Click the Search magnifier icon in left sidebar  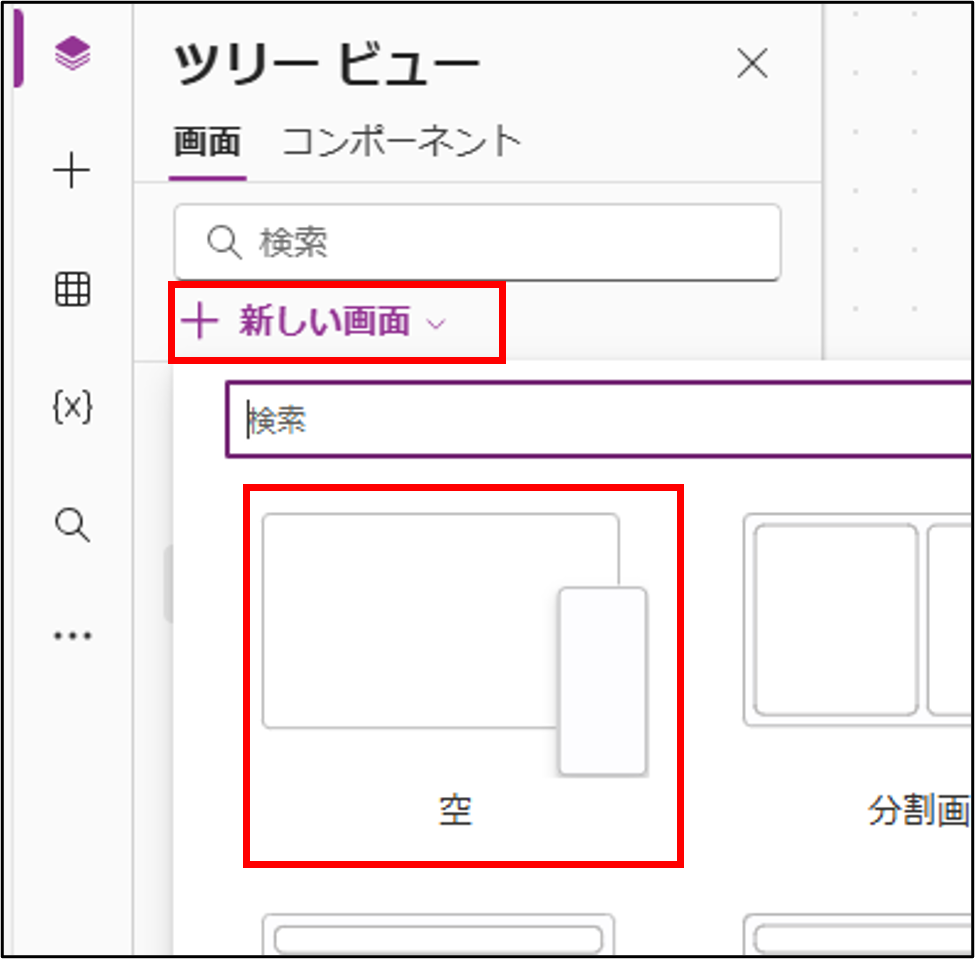click(x=72, y=524)
